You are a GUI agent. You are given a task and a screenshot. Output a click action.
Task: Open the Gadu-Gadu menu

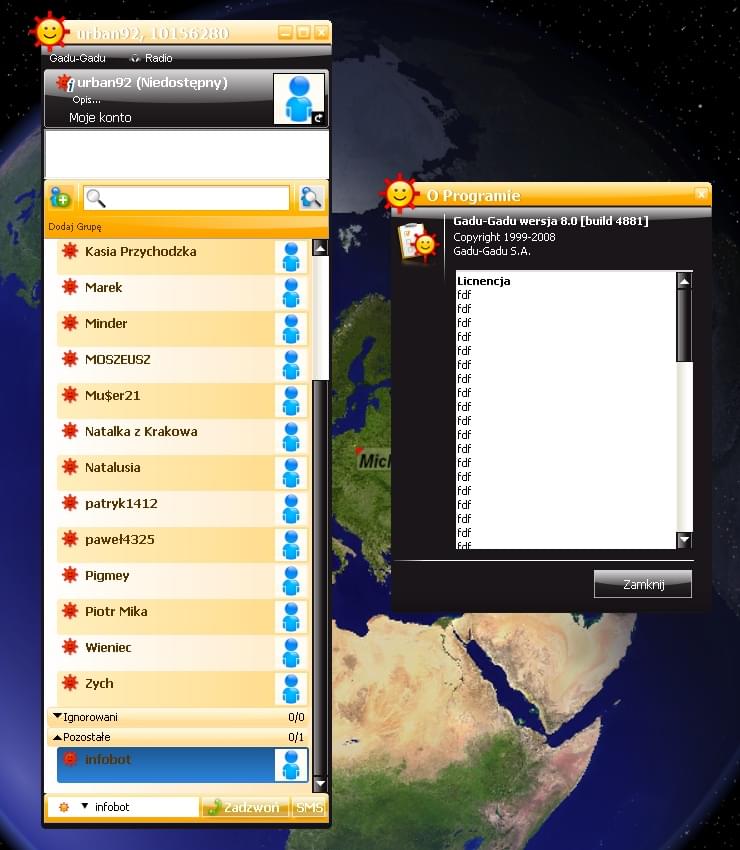click(x=78, y=58)
